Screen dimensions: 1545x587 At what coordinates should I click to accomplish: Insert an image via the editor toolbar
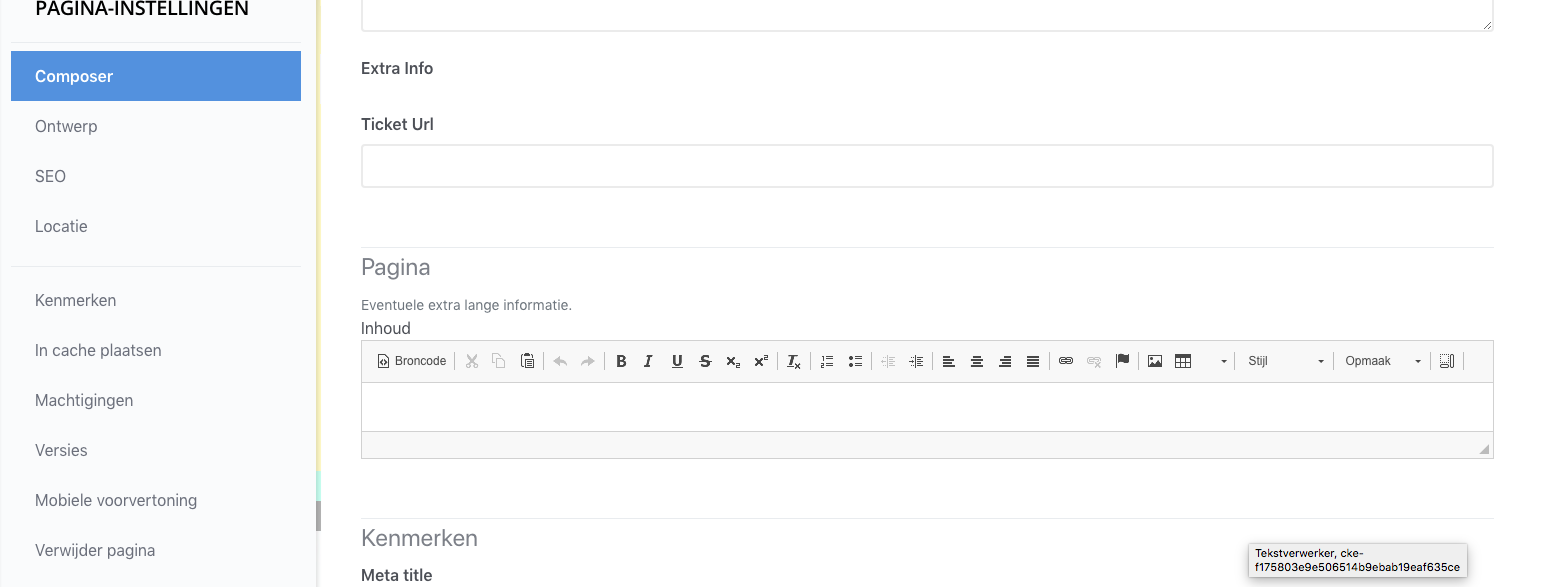[x=1155, y=361]
